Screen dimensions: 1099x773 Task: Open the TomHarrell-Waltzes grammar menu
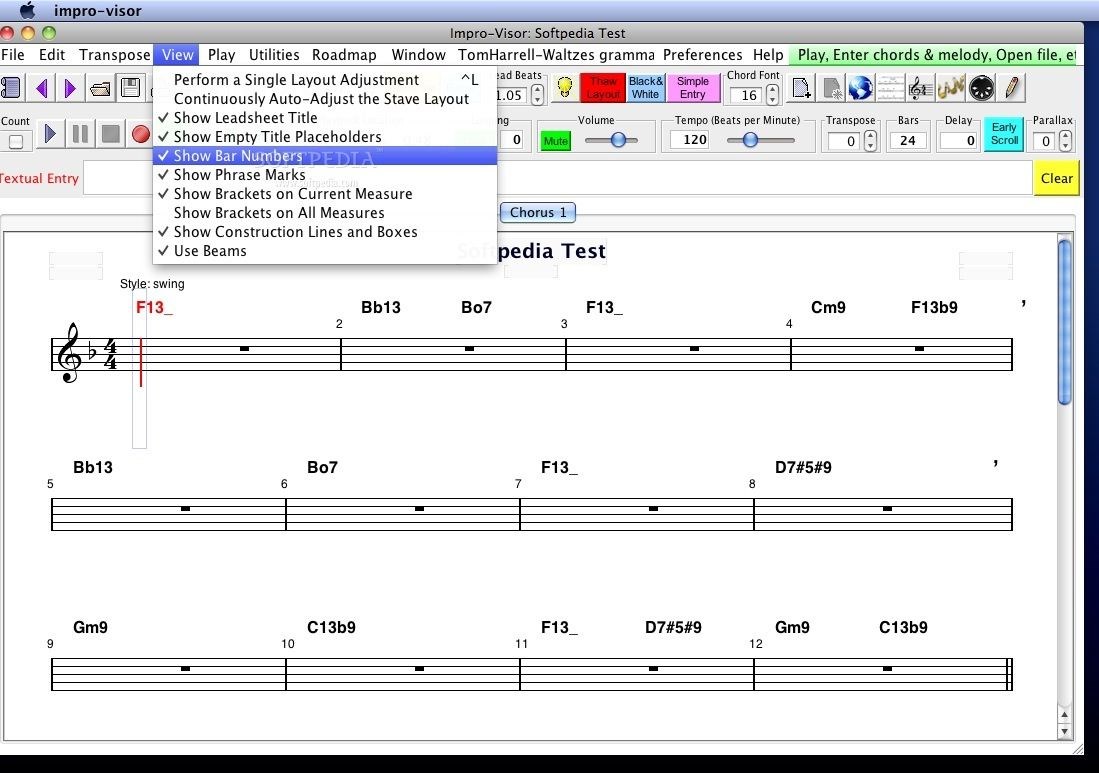point(557,55)
